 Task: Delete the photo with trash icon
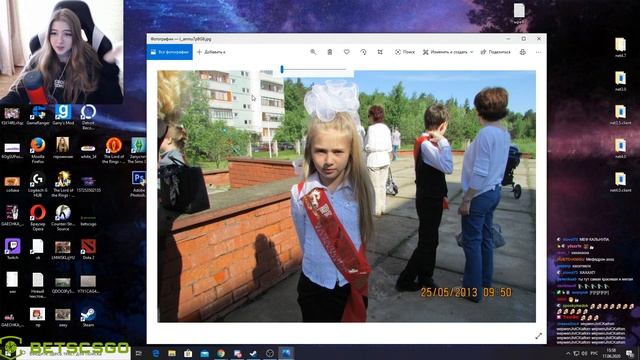tap(330, 52)
